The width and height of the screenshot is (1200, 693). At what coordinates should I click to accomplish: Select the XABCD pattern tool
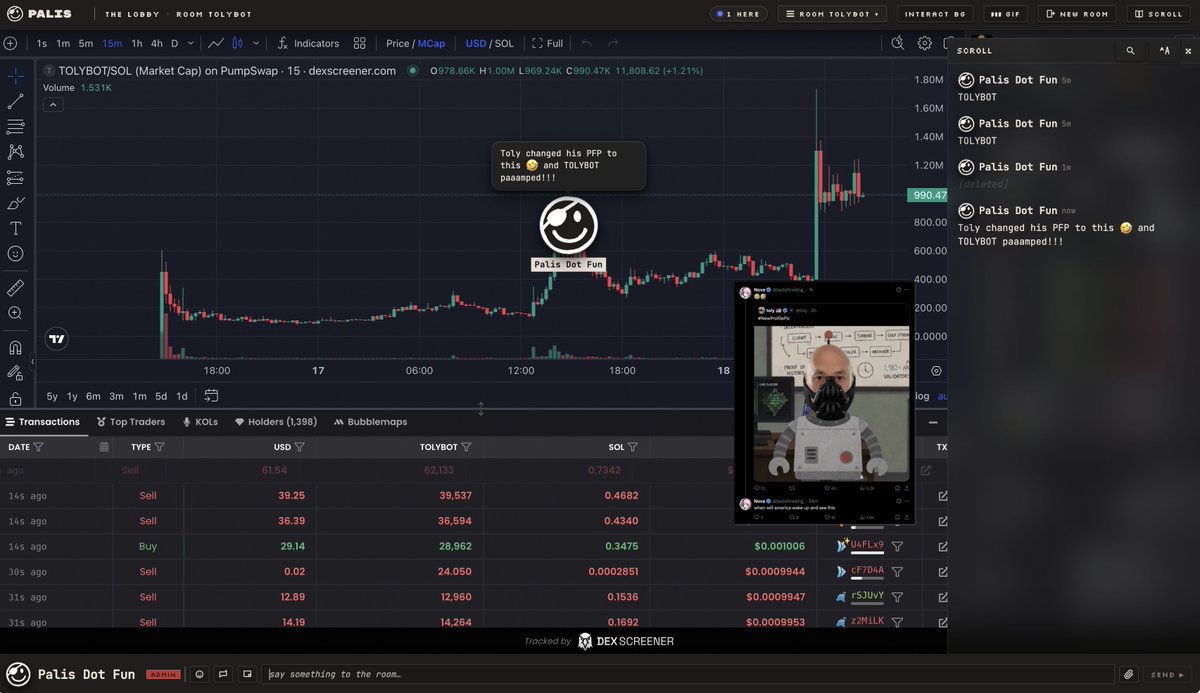[15, 152]
